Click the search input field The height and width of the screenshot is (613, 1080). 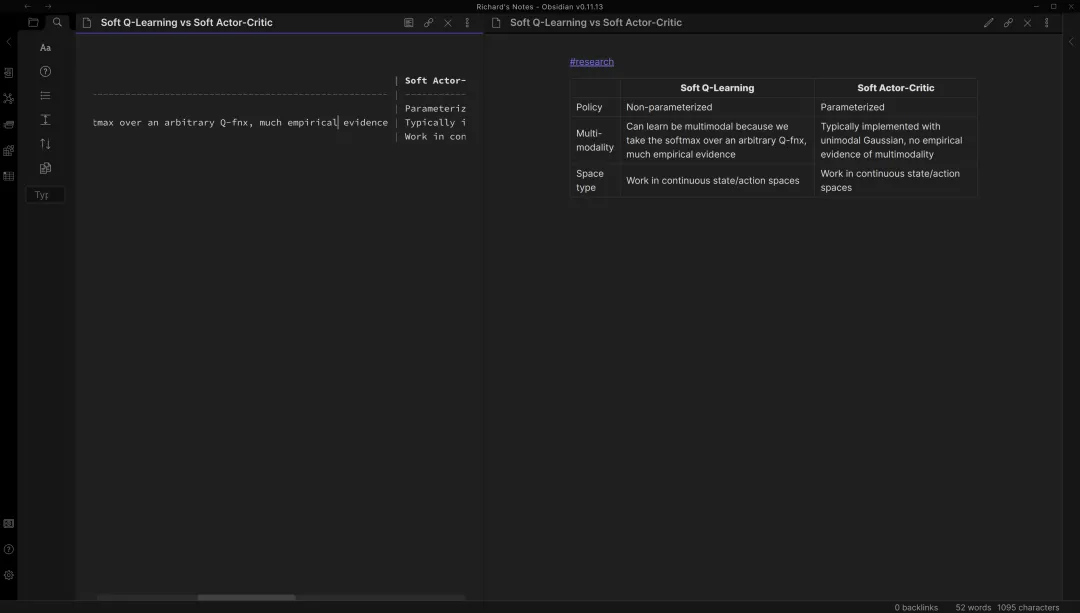pos(45,195)
